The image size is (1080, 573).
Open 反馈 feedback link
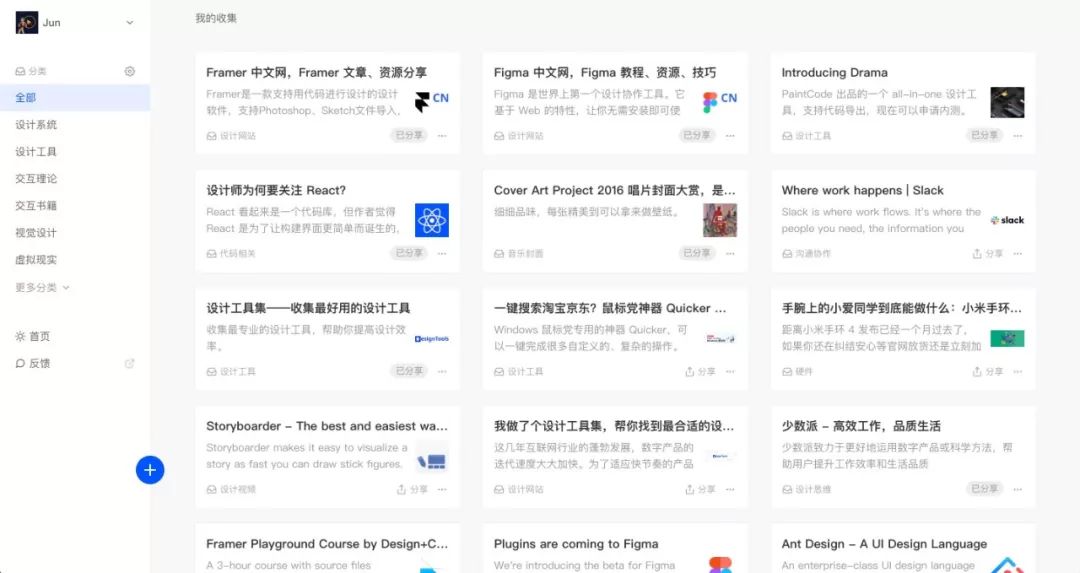(32, 363)
